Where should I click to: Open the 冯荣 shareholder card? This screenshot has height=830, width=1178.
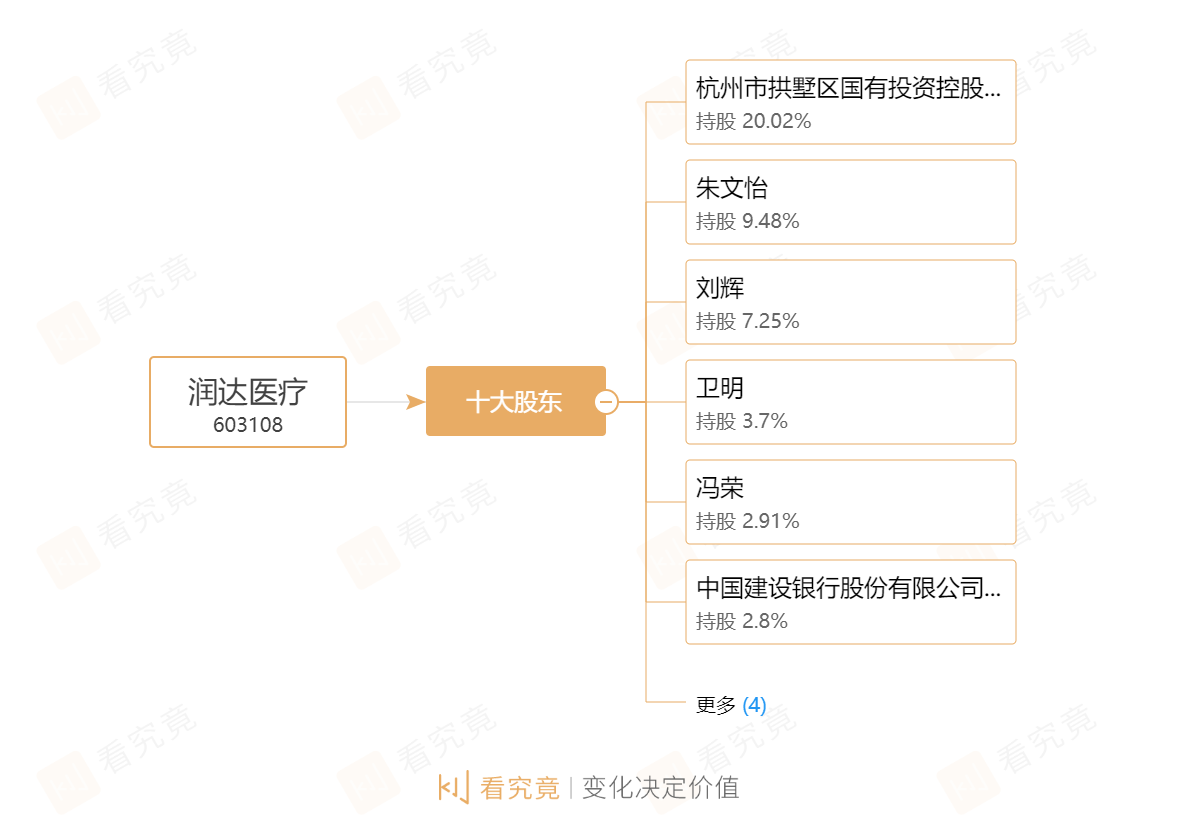pyautogui.click(x=850, y=502)
